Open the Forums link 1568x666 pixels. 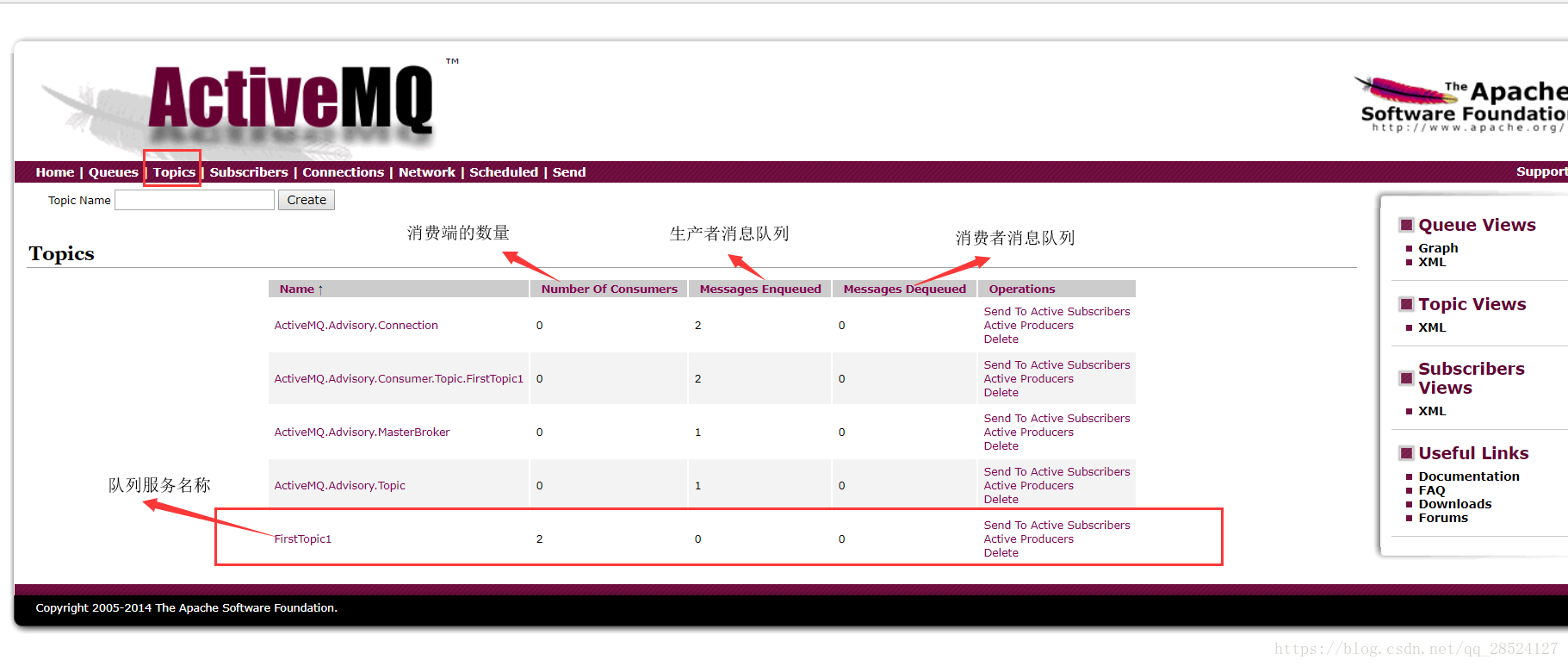click(x=1443, y=518)
